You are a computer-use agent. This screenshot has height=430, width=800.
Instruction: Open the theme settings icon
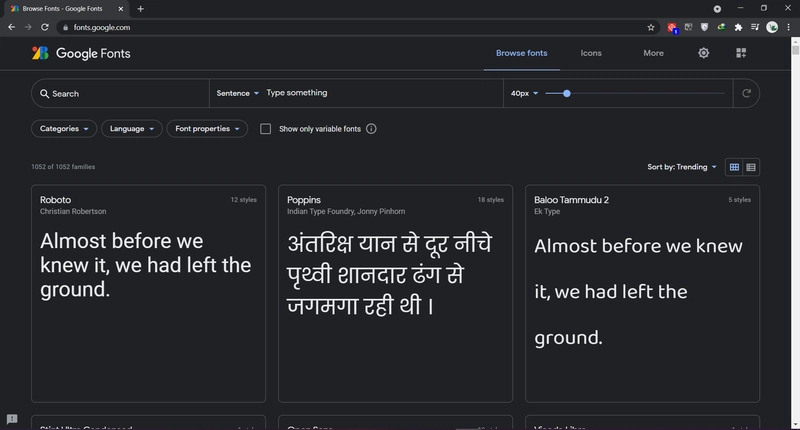pyautogui.click(x=704, y=53)
